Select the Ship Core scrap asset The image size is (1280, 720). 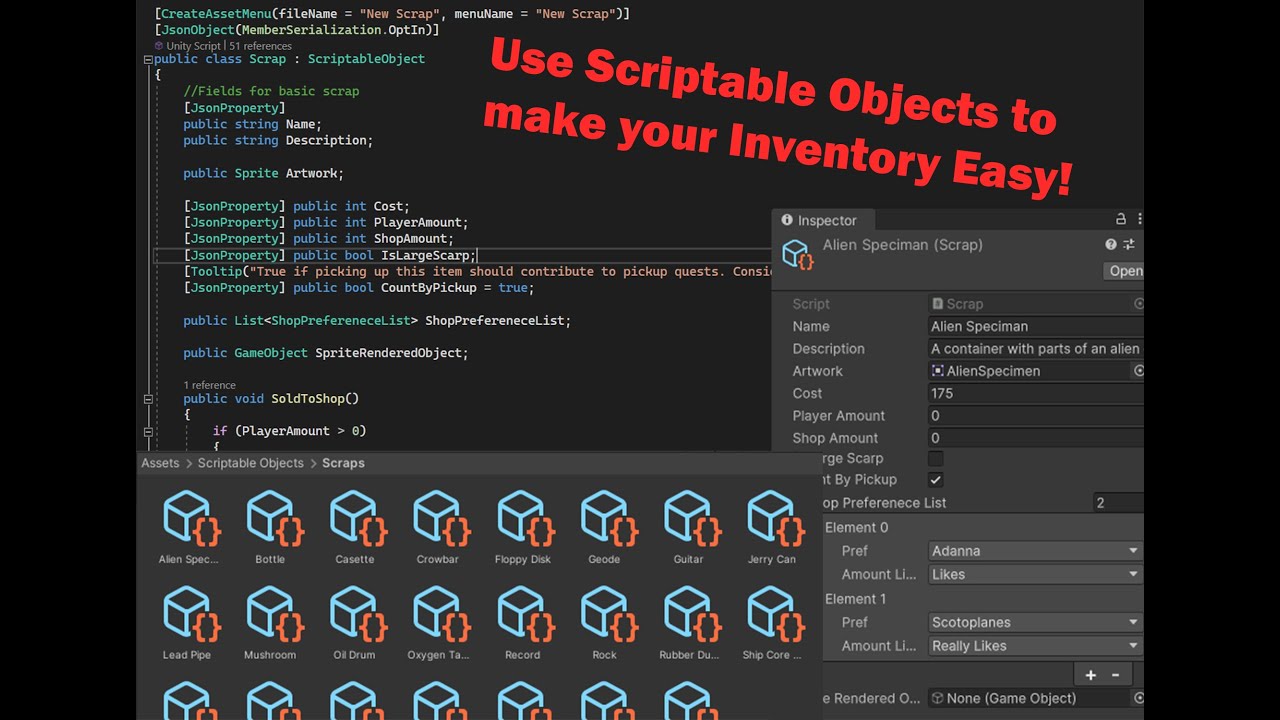pos(772,623)
